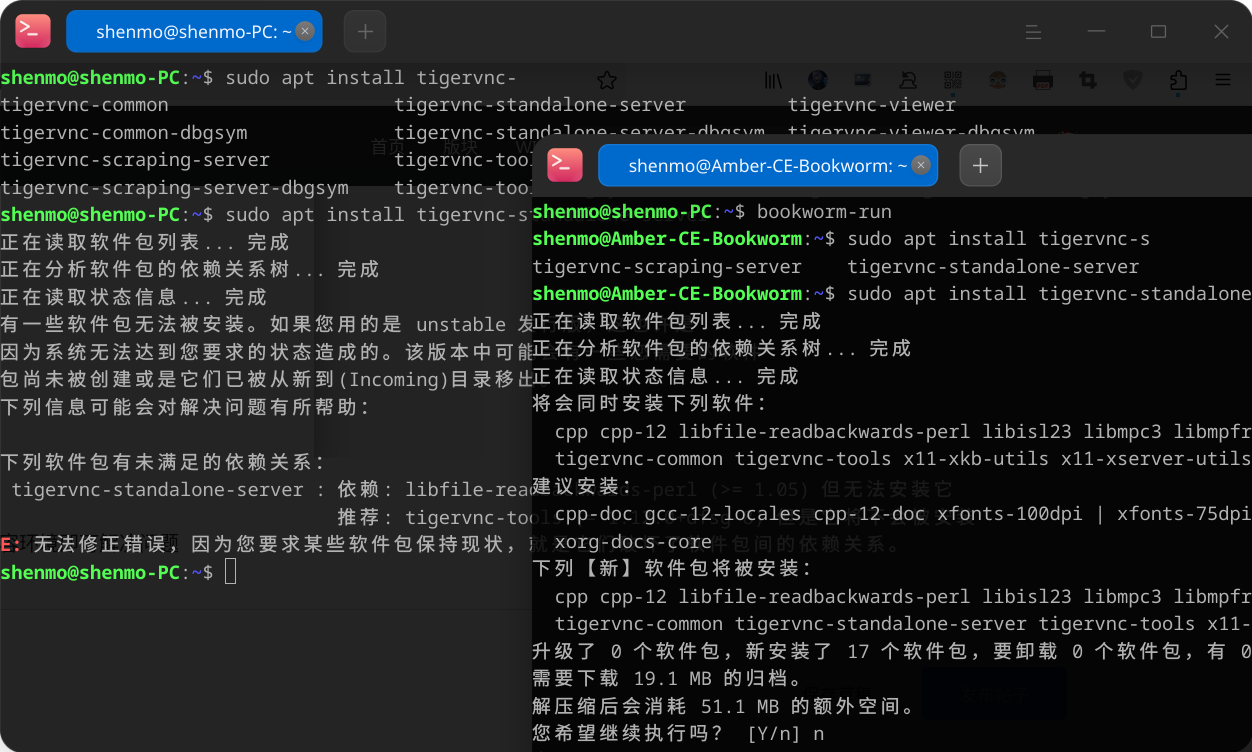Image resolution: width=1252 pixels, height=752 pixels.
Task: Click the cursor at the shenmo-PC prompt
Action: pos(231,572)
